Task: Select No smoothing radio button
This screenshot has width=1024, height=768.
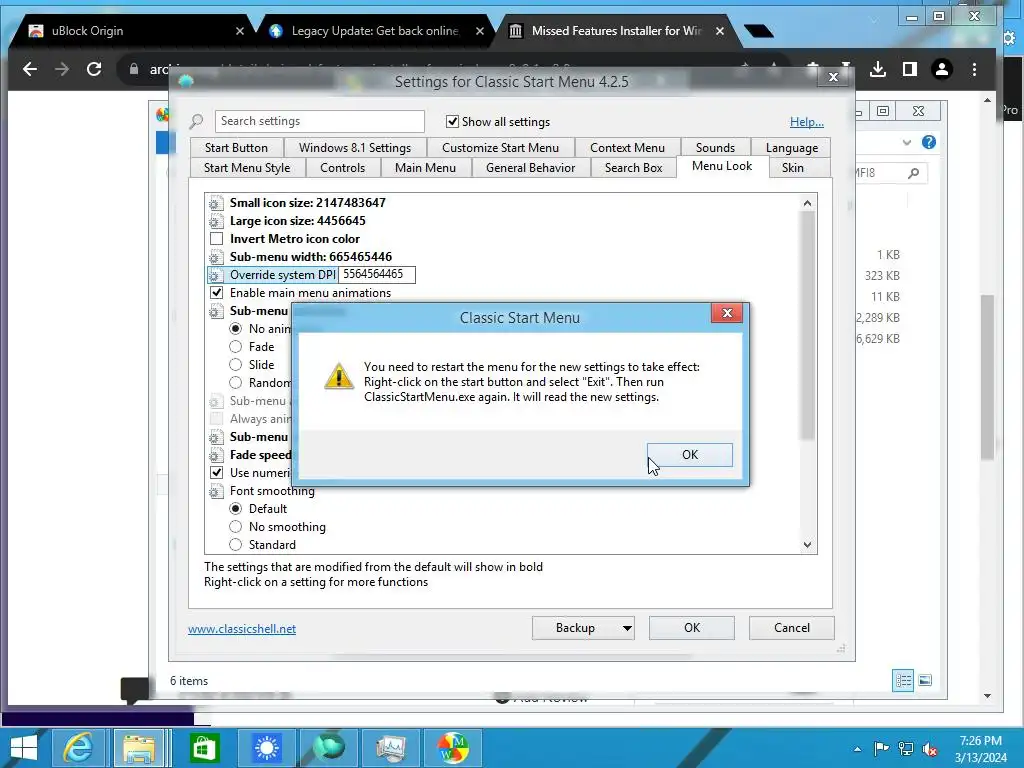Action: [235, 526]
